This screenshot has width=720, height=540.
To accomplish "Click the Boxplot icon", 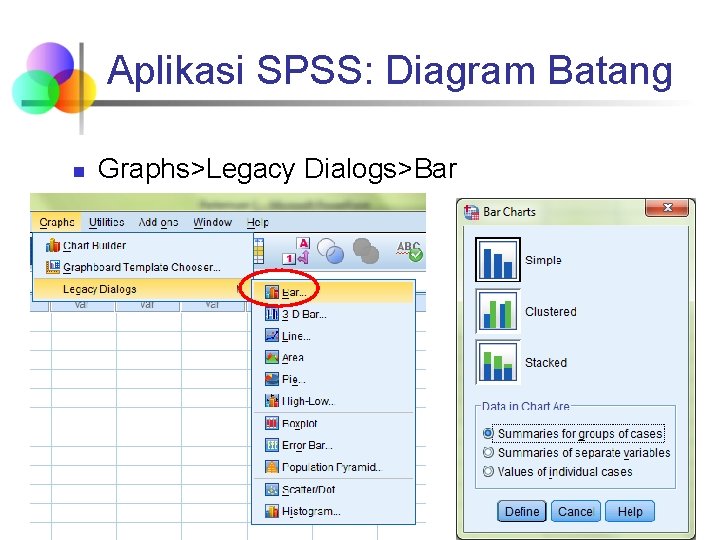I will point(272,423).
